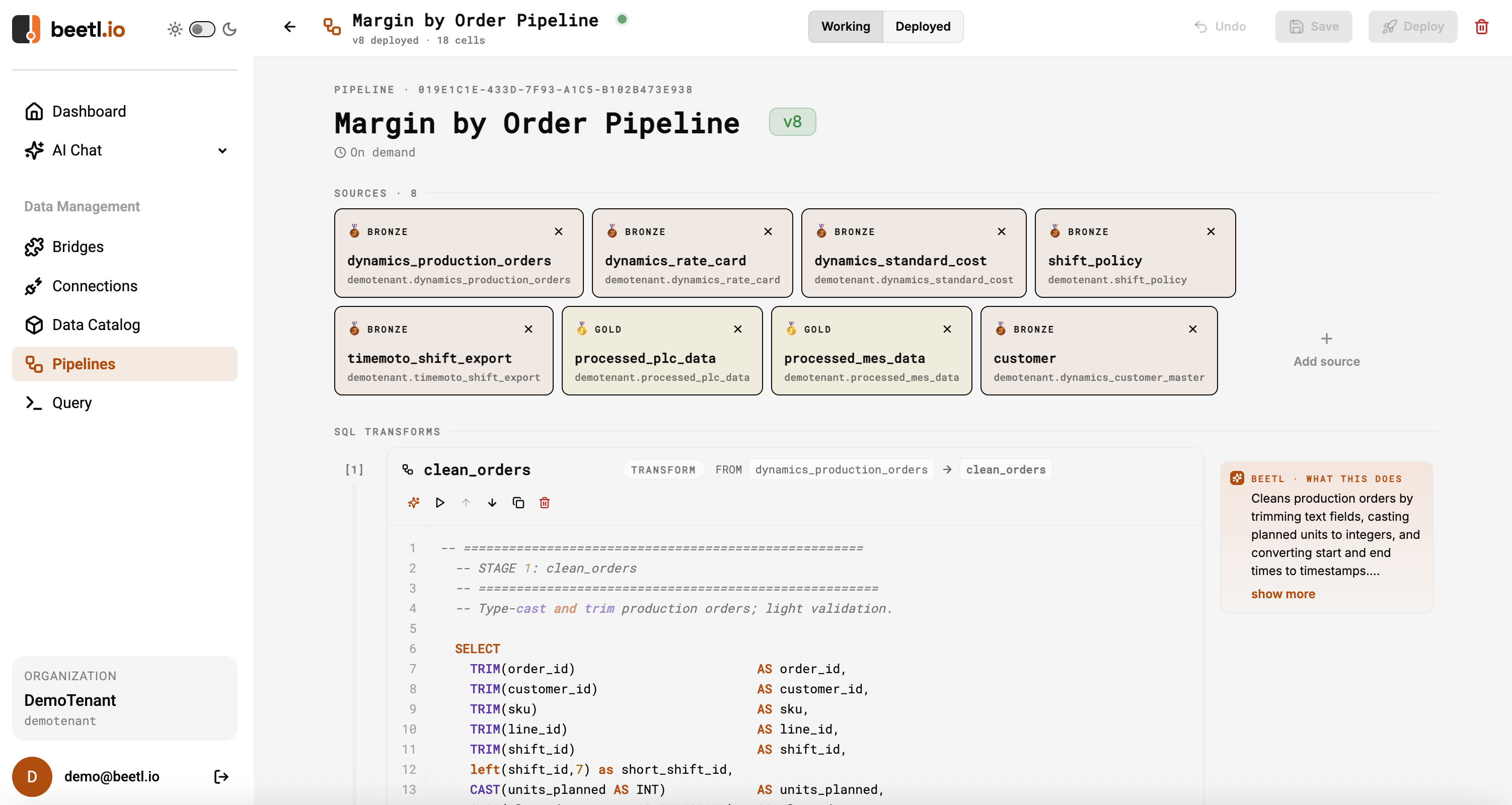Click the Deploy button
Image resolution: width=1512 pixels, height=805 pixels.
[x=1413, y=26]
